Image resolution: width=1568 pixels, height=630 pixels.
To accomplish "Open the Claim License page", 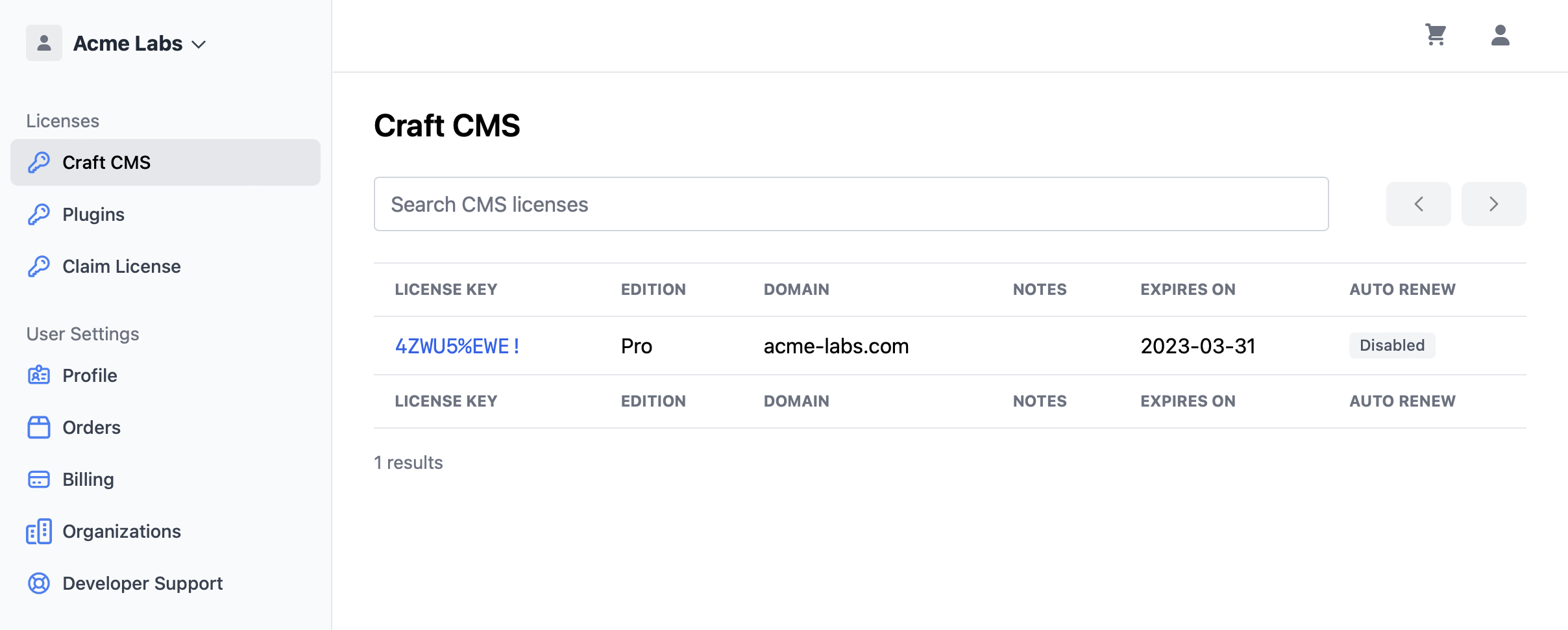I will (165, 266).
